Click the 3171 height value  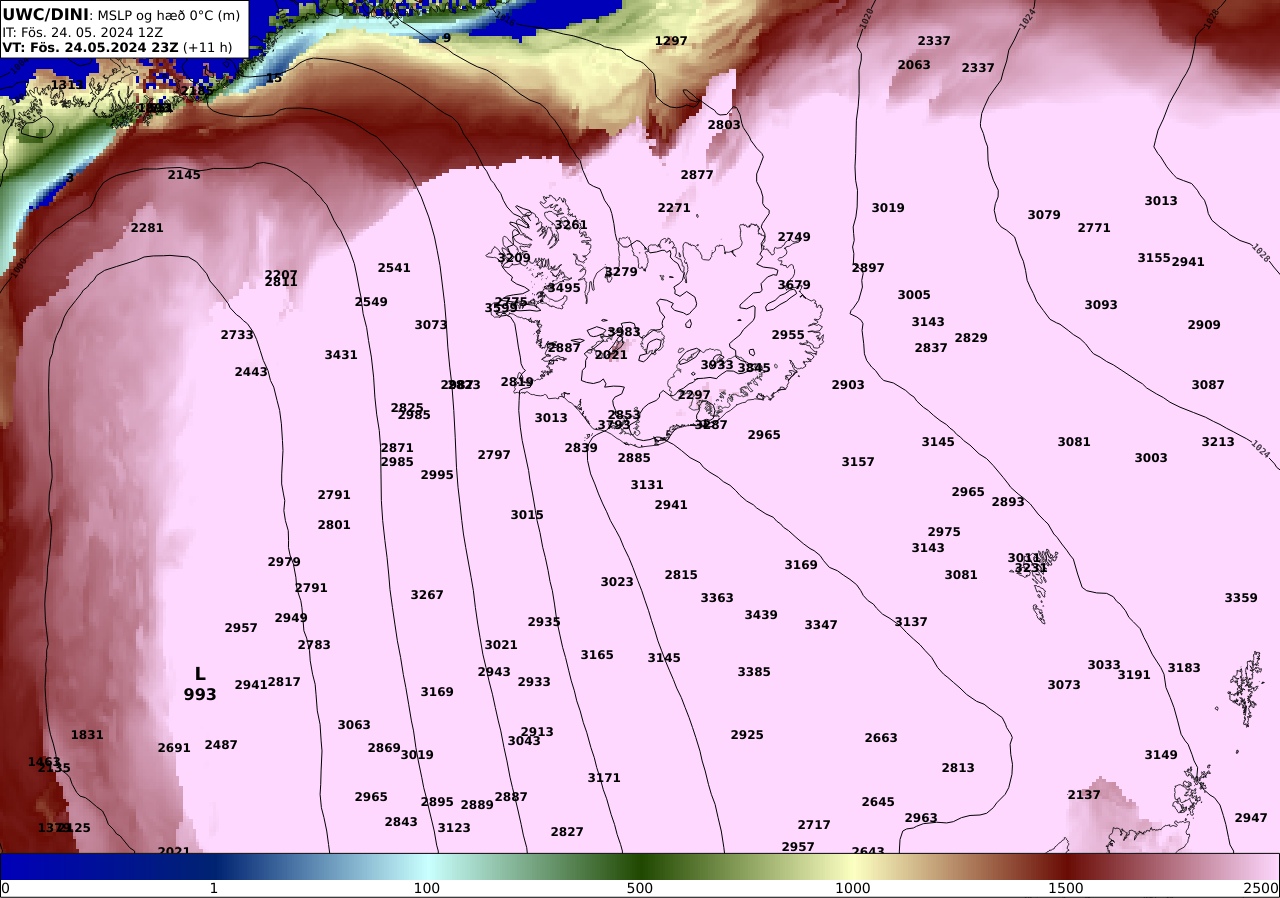(604, 778)
